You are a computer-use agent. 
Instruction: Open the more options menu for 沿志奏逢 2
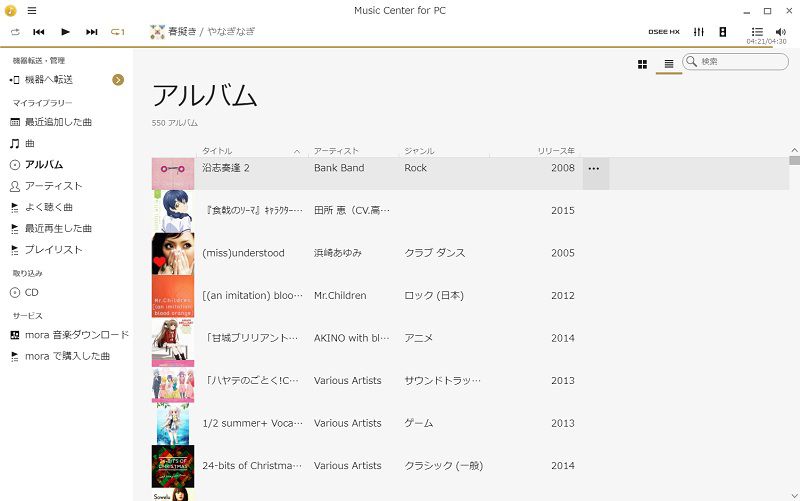coord(594,169)
